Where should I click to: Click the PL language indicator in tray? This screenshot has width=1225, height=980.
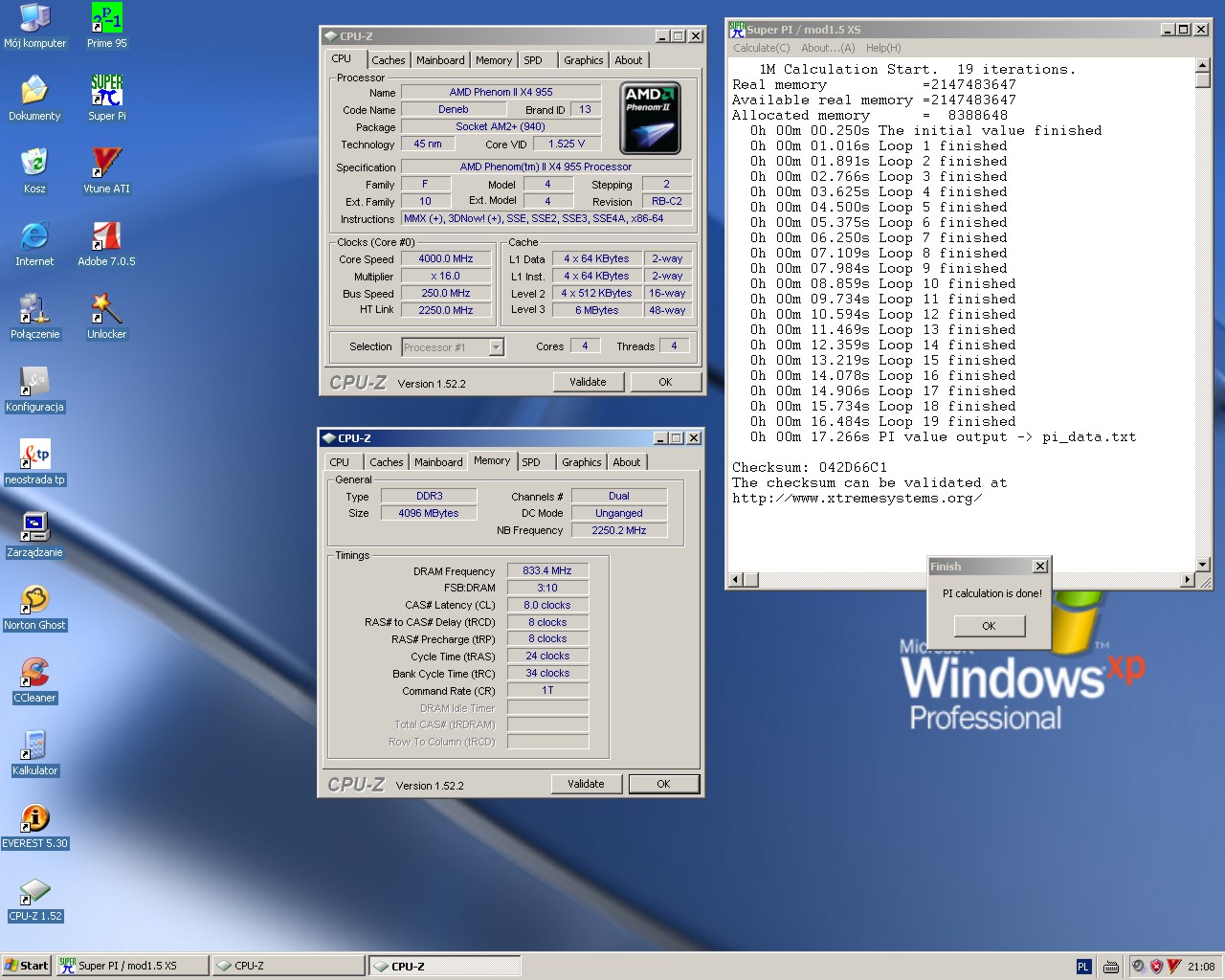1082,967
